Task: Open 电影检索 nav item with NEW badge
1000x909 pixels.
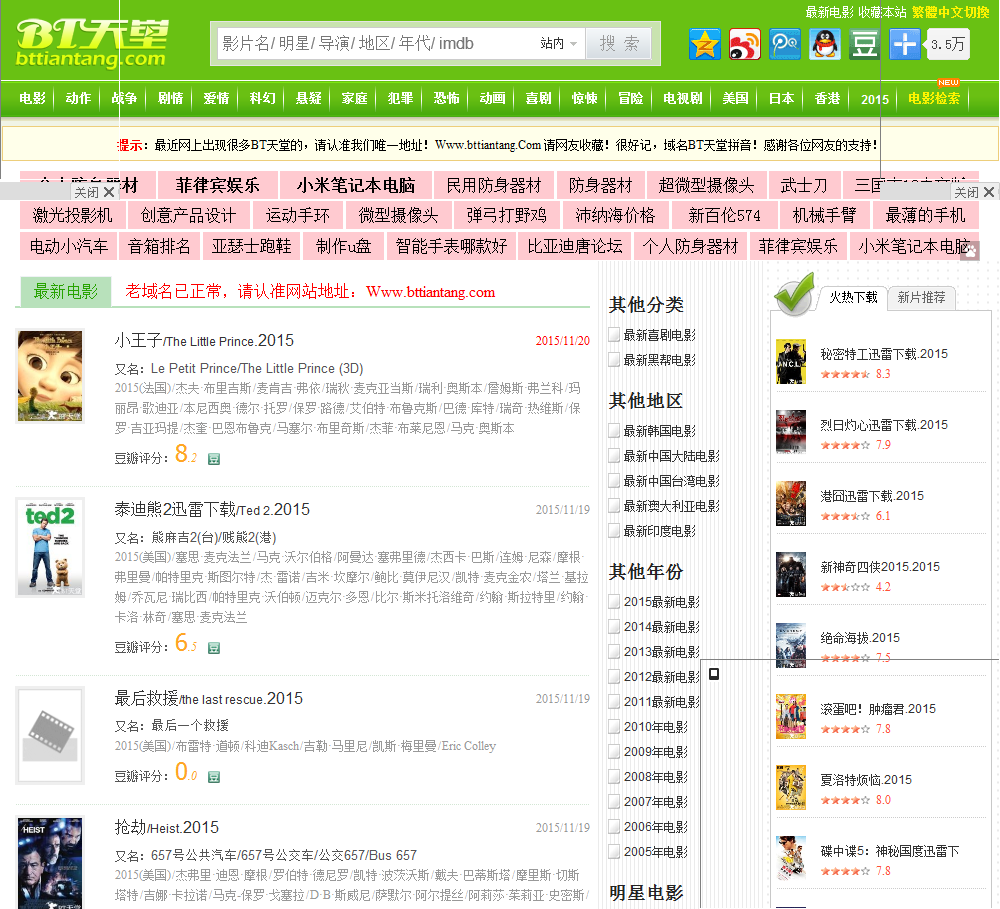Action: point(934,98)
